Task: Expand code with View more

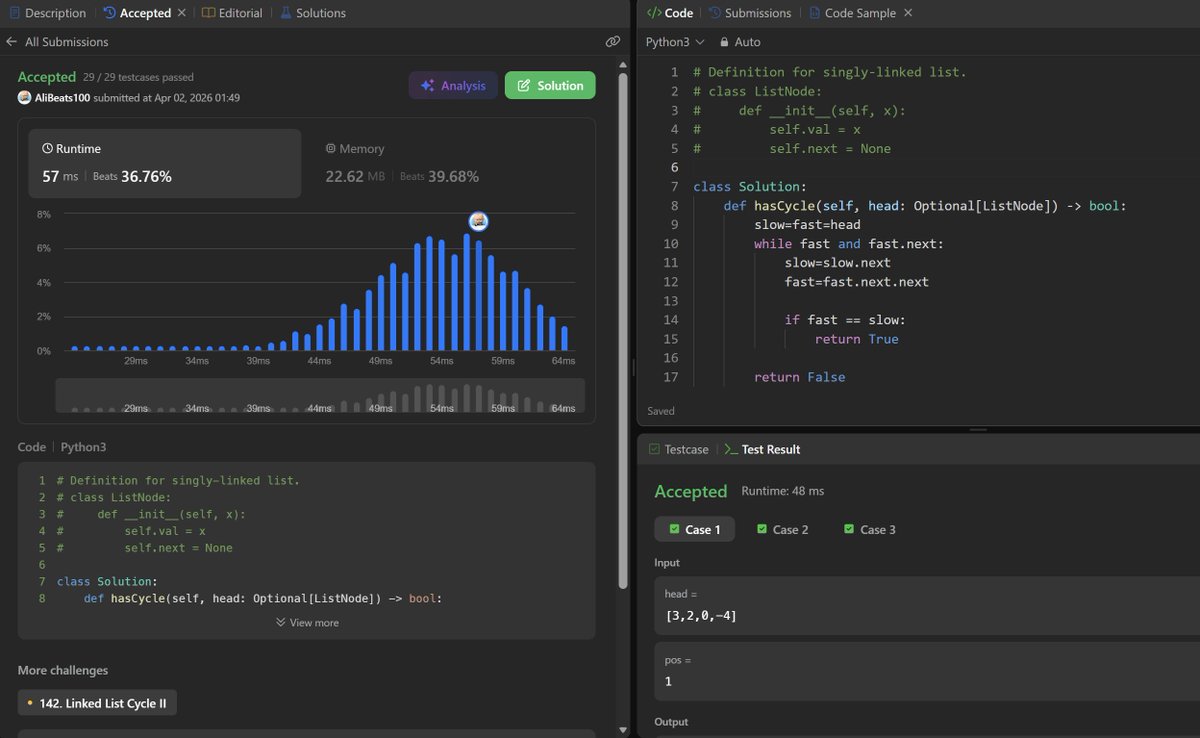Action: (307, 622)
